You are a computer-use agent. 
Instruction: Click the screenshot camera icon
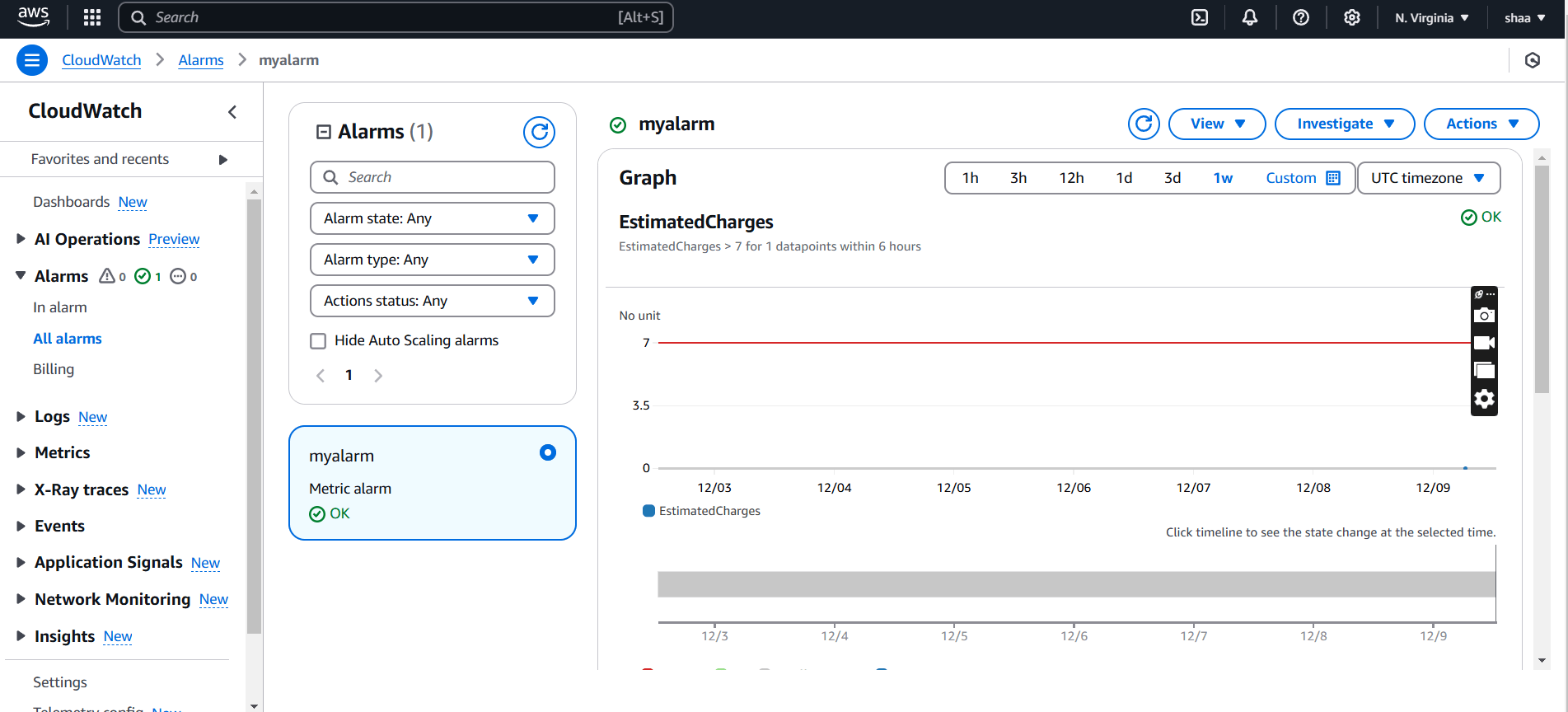(x=1484, y=315)
